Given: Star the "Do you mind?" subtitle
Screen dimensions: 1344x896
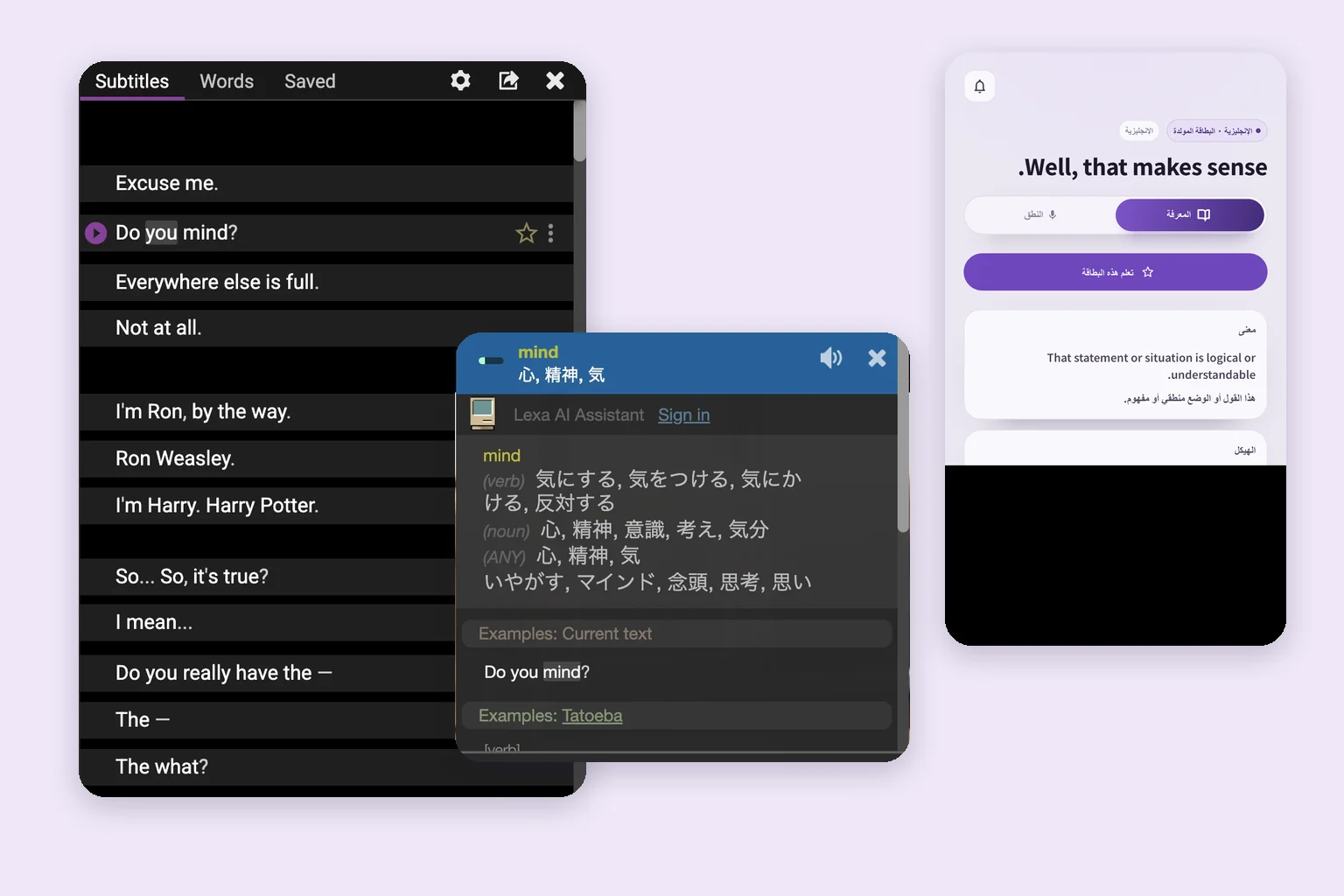Looking at the screenshot, I should (526, 234).
